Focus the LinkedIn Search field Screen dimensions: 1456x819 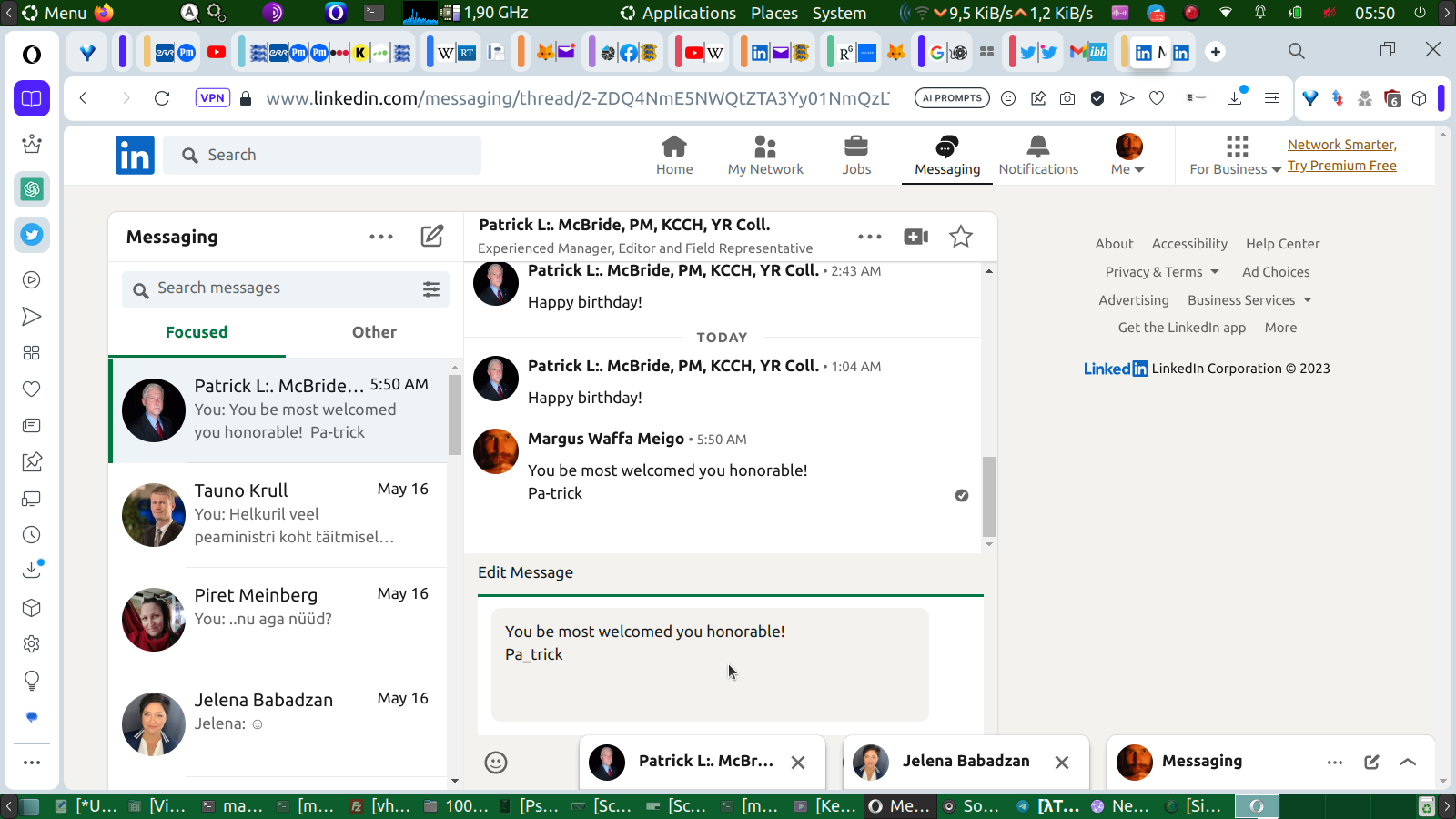click(x=322, y=155)
